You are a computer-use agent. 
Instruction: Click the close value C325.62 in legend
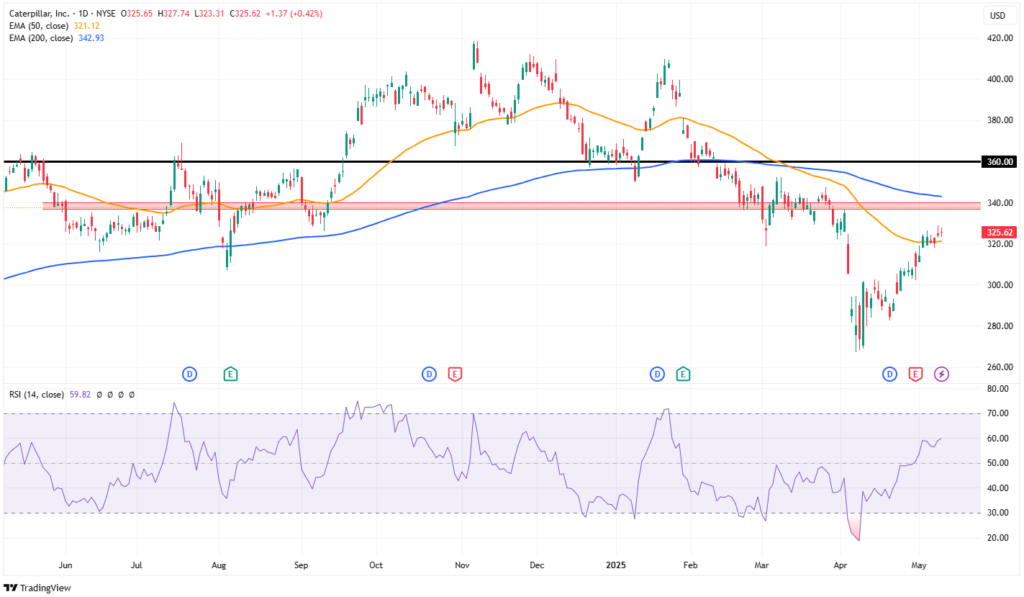coord(243,14)
